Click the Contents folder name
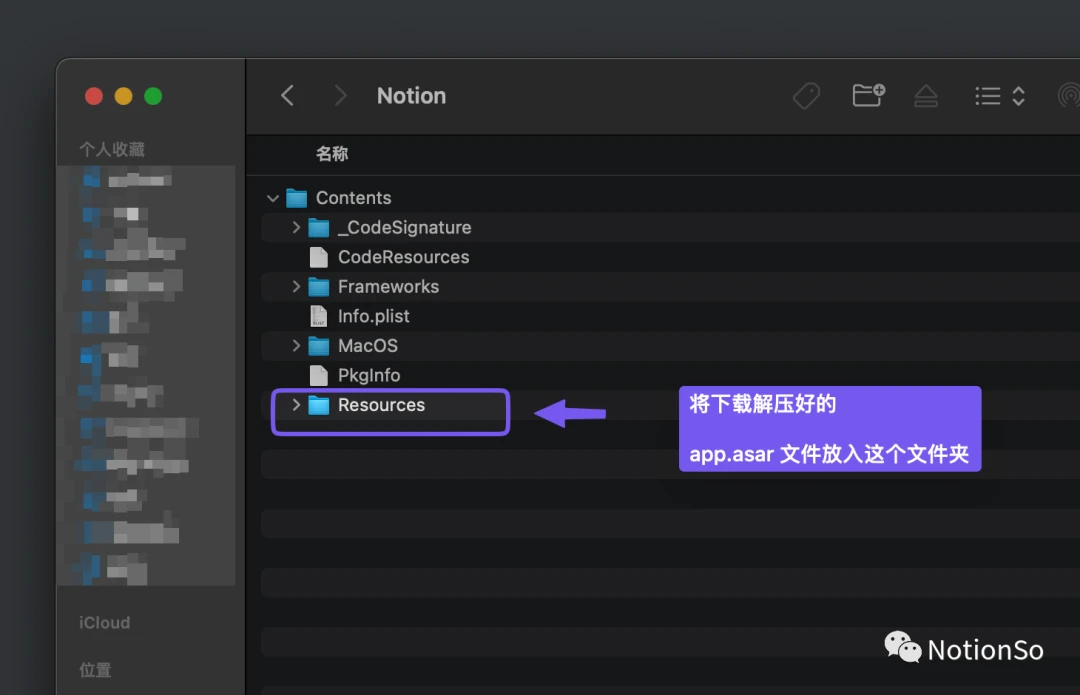 353,198
